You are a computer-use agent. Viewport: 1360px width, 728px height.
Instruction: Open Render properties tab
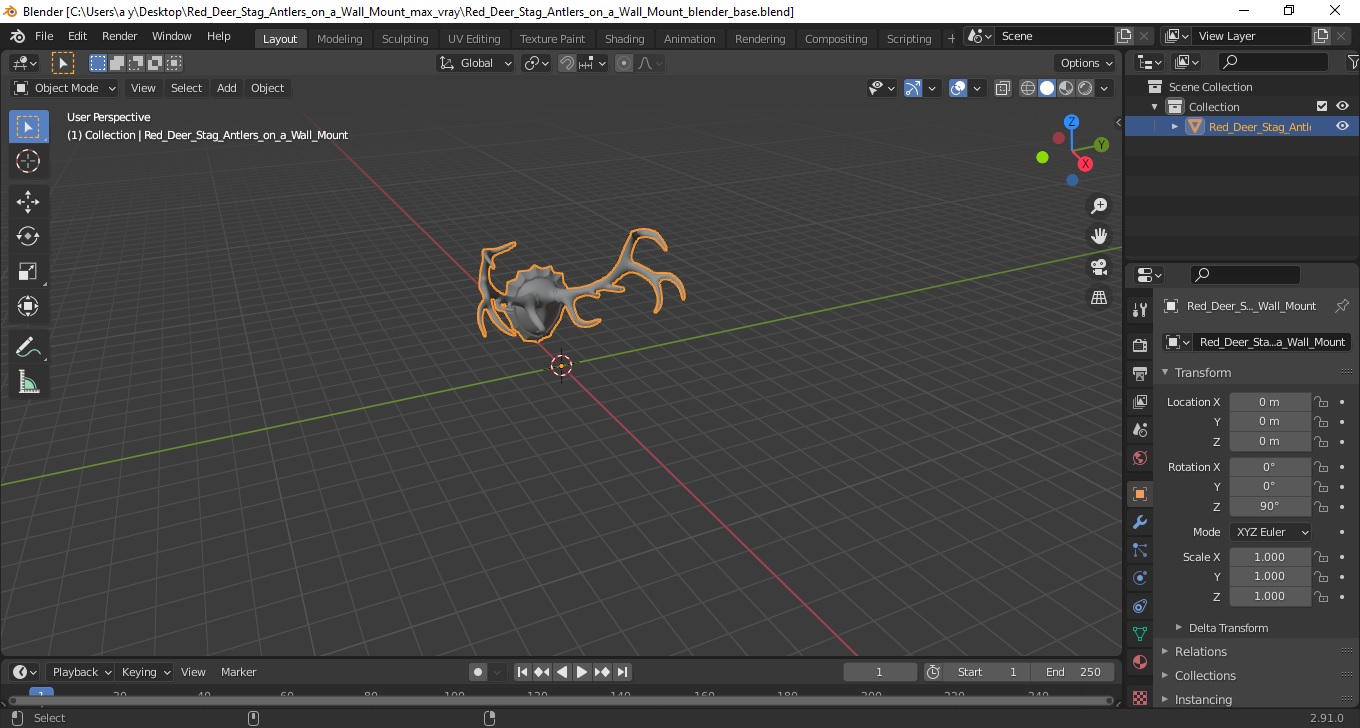pyautogui.click(x=1139, y=346)
